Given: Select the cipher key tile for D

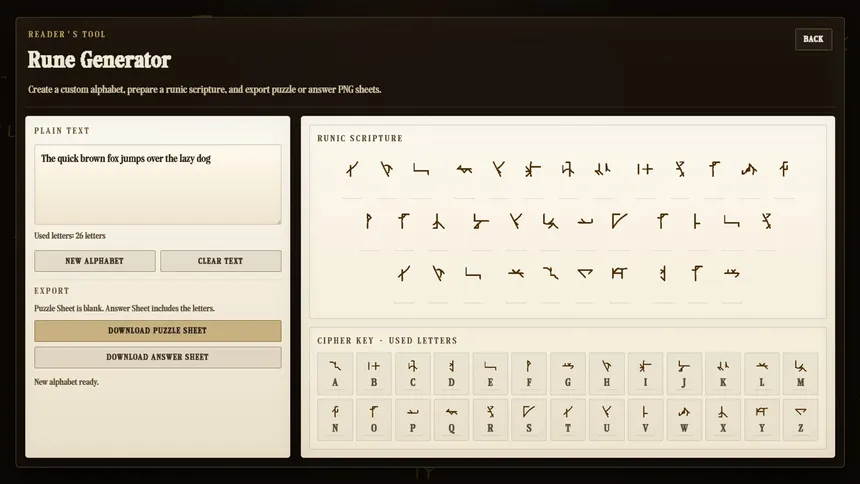Looking at the screenshot, I should (451, 374).
